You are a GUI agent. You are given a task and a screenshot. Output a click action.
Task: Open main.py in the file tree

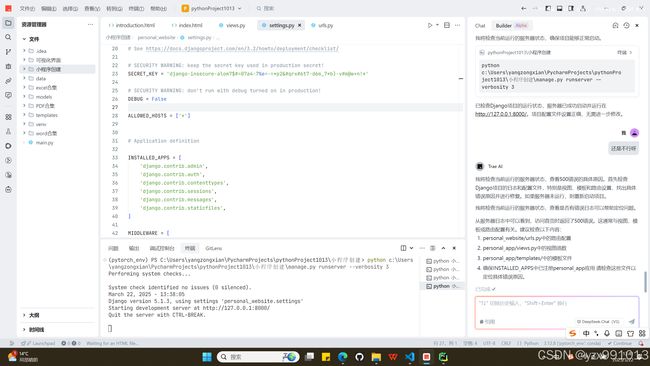pyautogui.click(x=45, y=142)
